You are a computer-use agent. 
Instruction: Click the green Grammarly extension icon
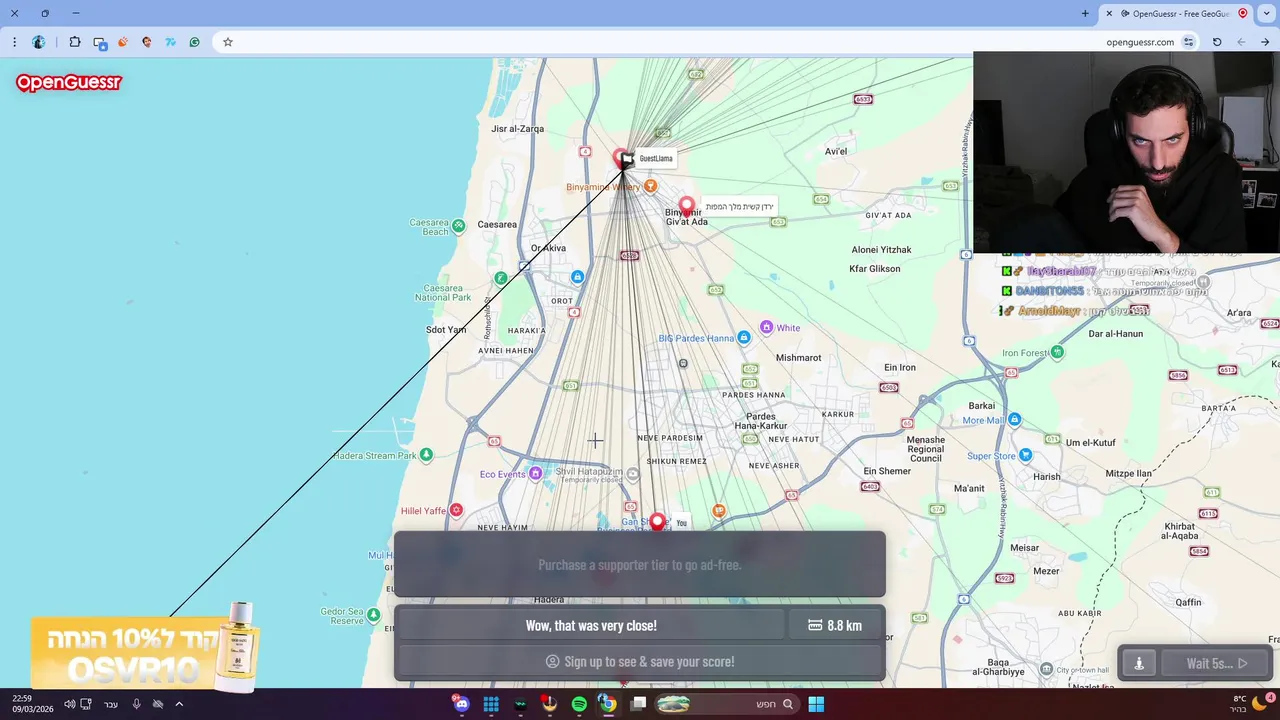[194, 42]
